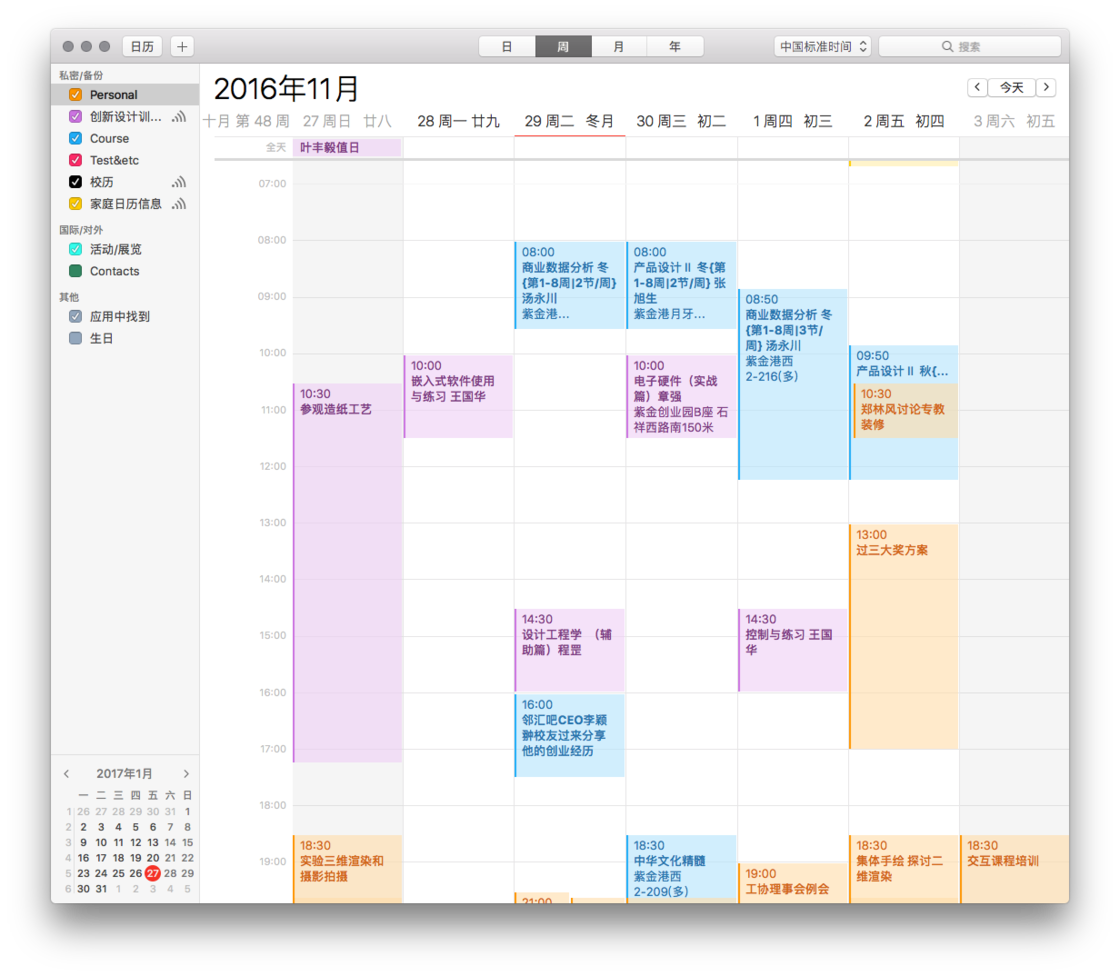The height and width of the screenshot is (976, 1120).
Task: Go to previous week arrow
Action: point(977,87)
